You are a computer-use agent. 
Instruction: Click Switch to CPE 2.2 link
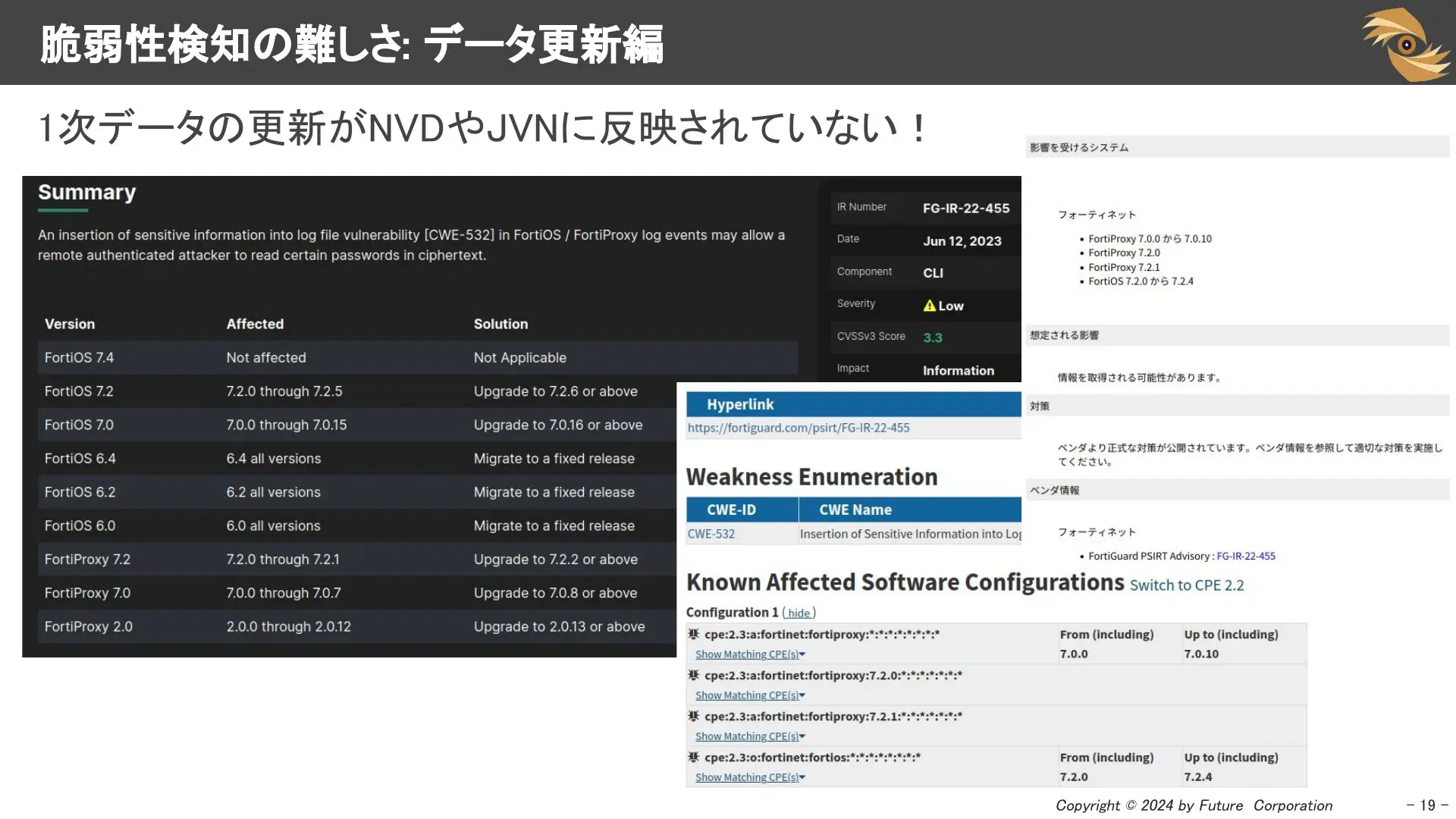[1186, 585]
